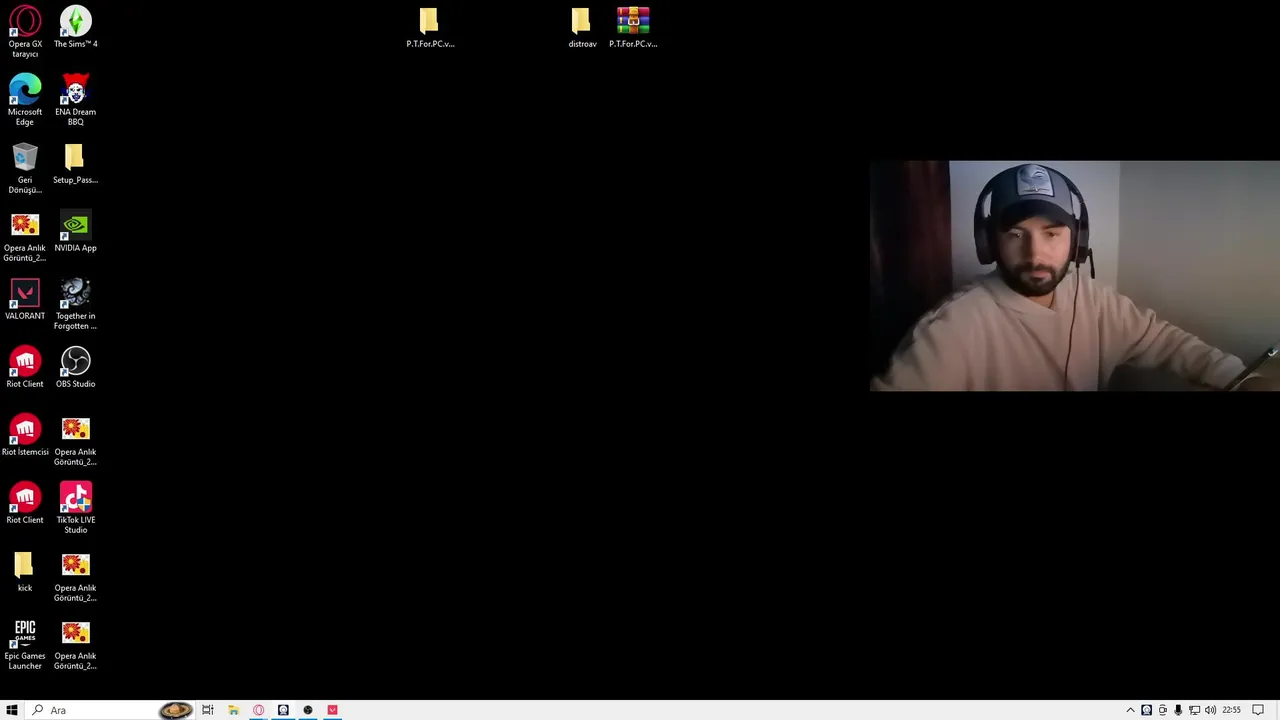The width and height of the screenshot is (1280, 720).
Task: Select the distroav folder on the desktop
Action: point(582,27)
